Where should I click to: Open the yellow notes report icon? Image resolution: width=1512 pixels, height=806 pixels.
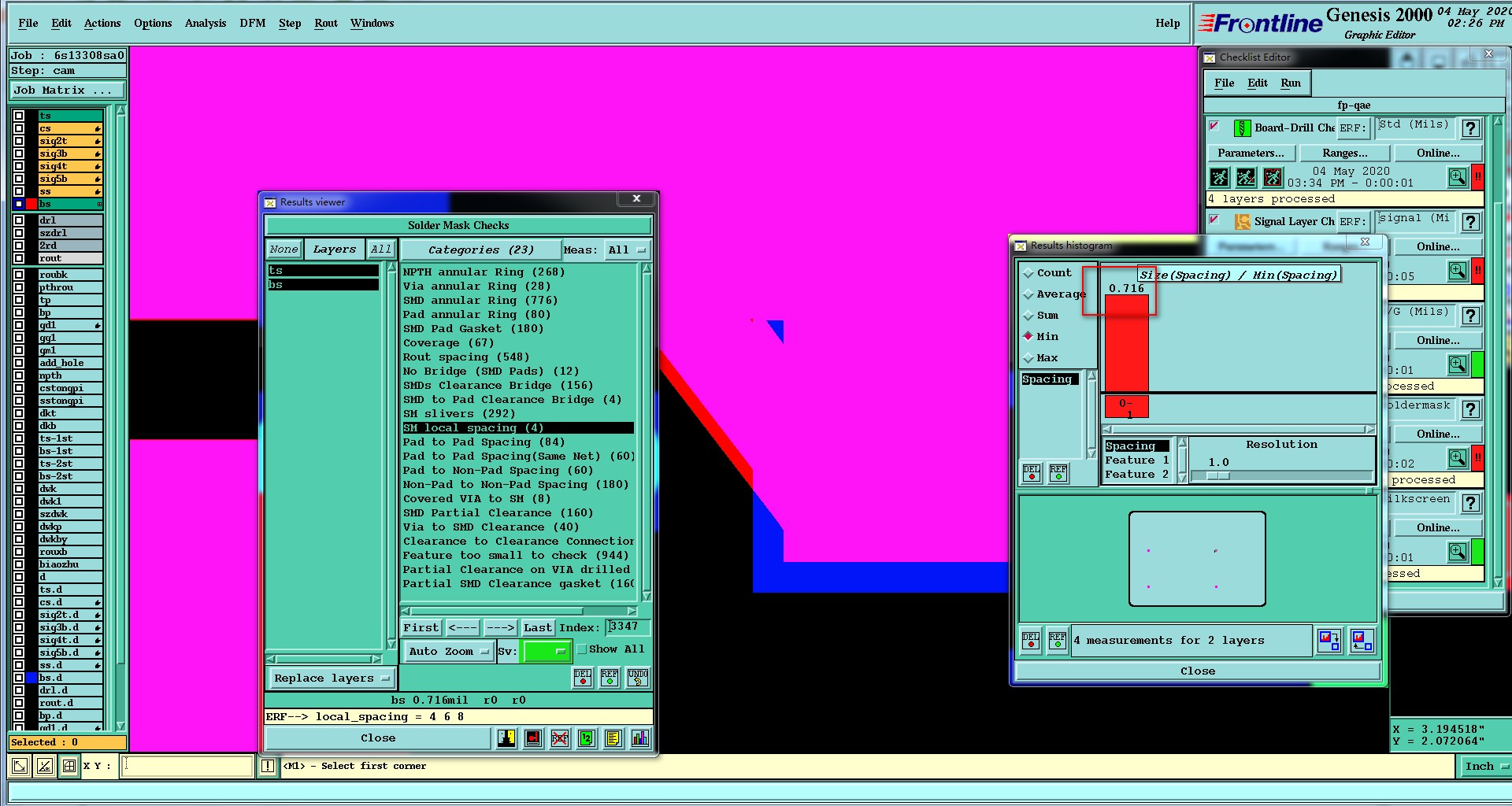click(x=613, y=738)
